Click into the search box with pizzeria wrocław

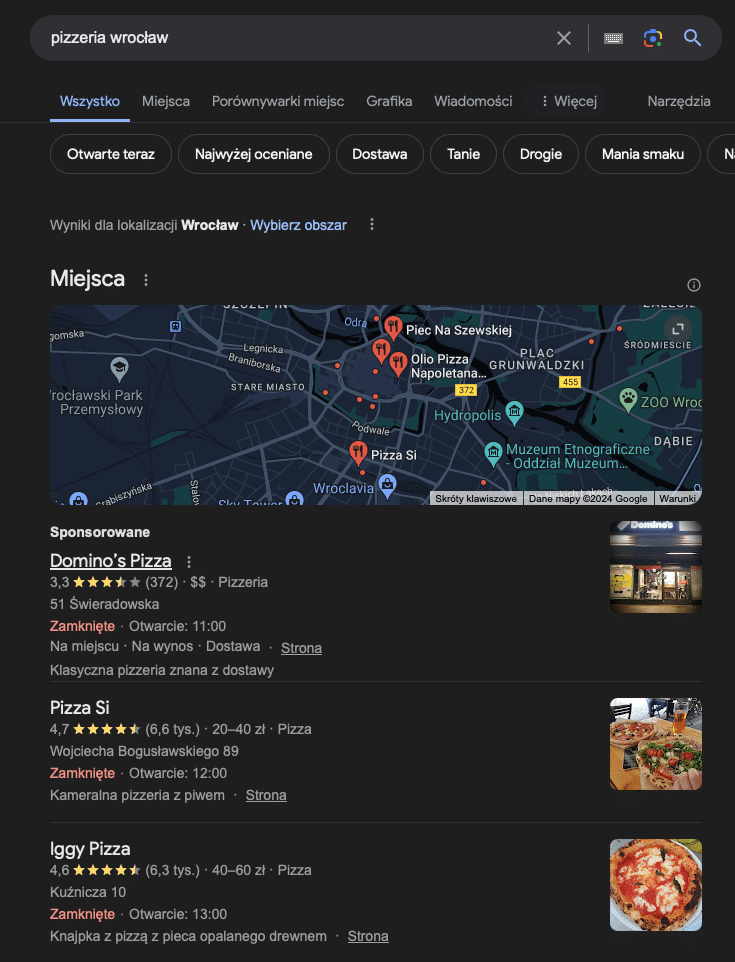[294, 38]
